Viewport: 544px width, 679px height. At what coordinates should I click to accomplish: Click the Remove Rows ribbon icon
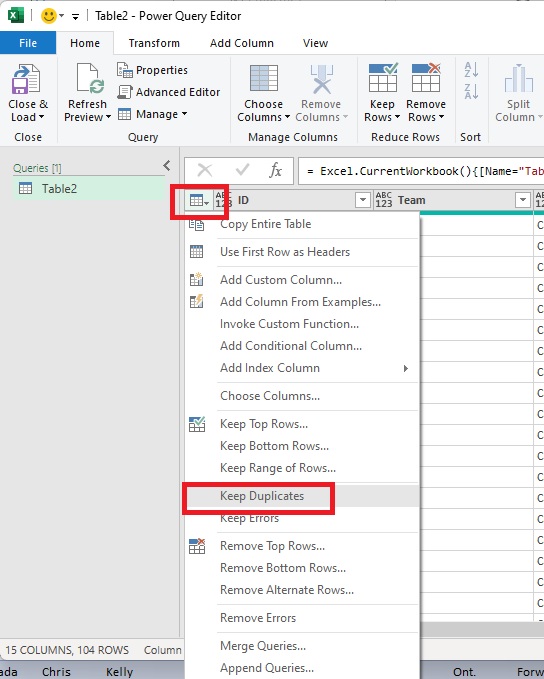(426, 77)
